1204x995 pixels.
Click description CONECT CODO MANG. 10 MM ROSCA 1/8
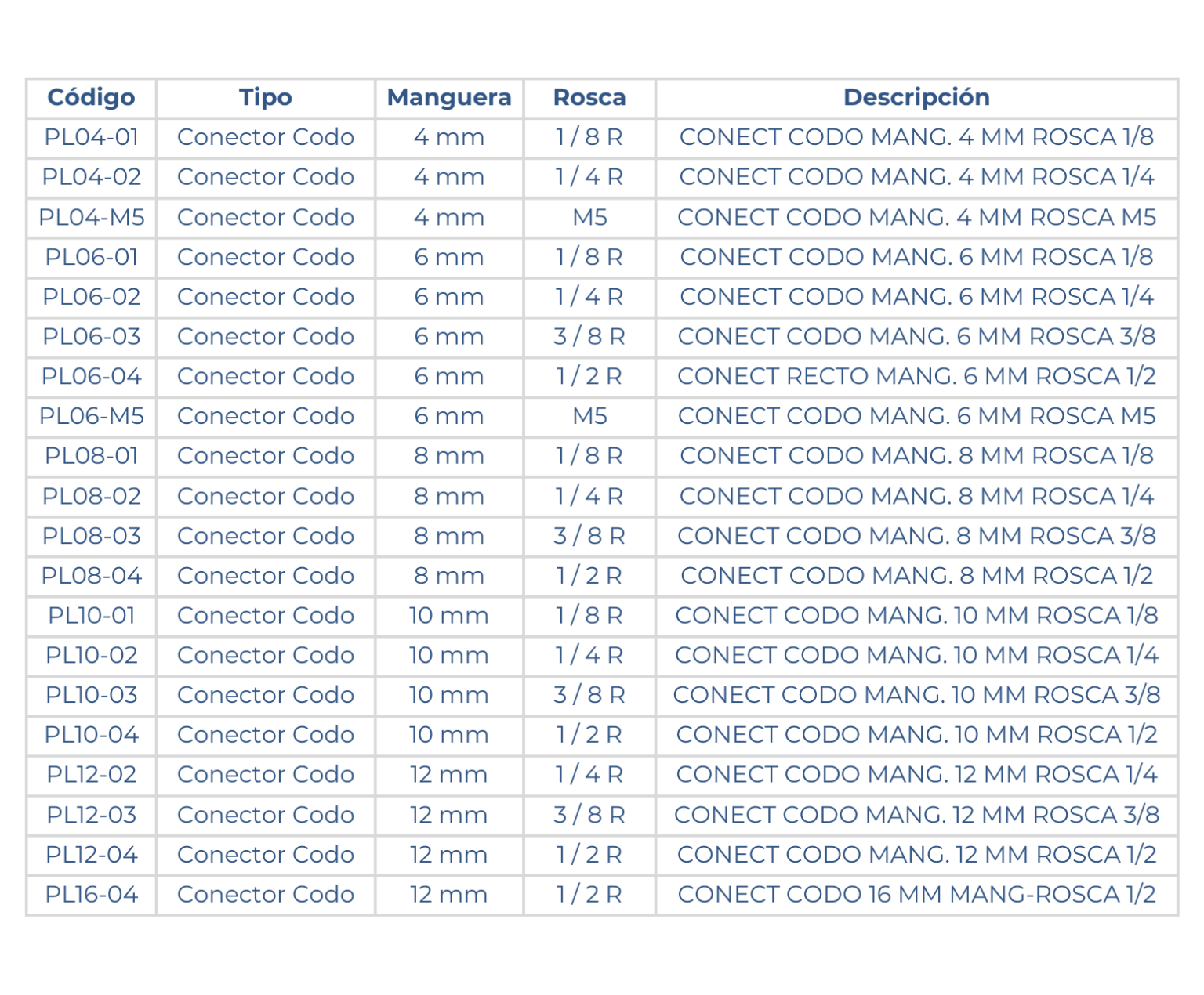pos(916,615)
